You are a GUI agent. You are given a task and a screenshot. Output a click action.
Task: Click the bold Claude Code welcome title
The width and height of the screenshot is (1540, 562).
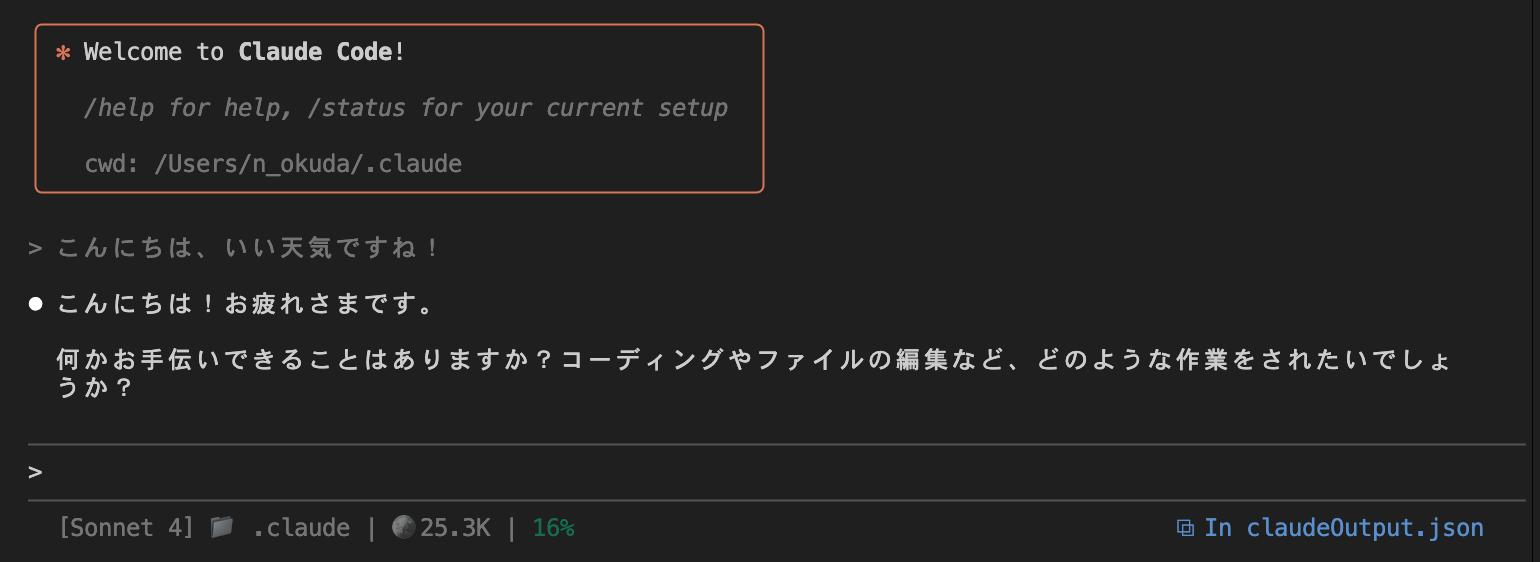pyautogui.click(x=315, y=52)
